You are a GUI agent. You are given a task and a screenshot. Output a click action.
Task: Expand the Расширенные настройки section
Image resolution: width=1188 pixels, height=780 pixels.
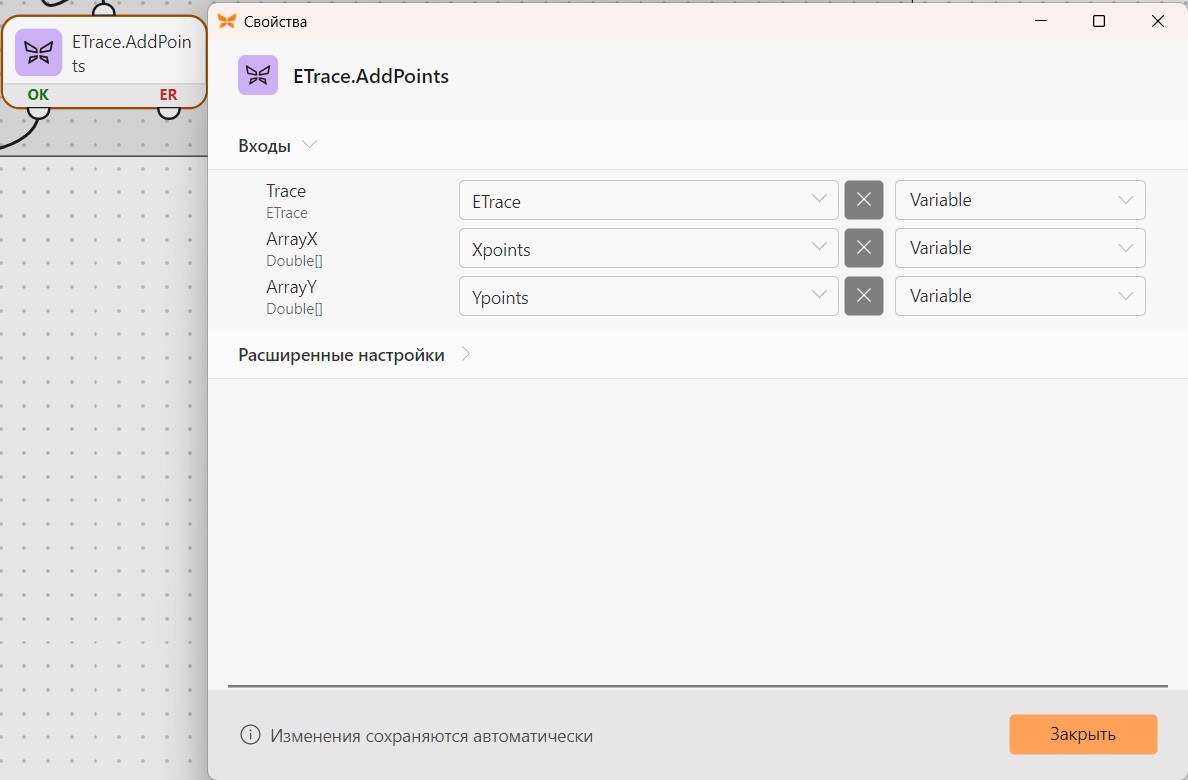click(466, 354)
